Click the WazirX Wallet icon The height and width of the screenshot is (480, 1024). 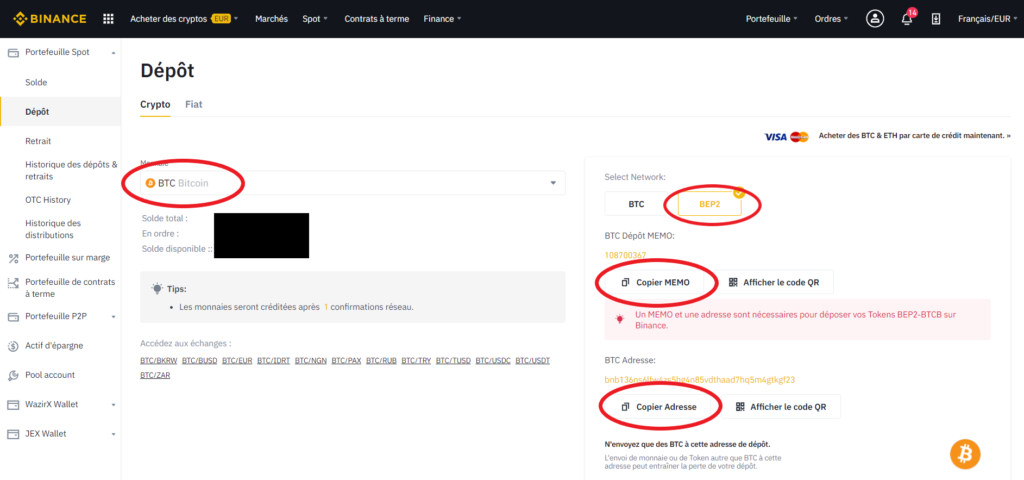point(12,405)
